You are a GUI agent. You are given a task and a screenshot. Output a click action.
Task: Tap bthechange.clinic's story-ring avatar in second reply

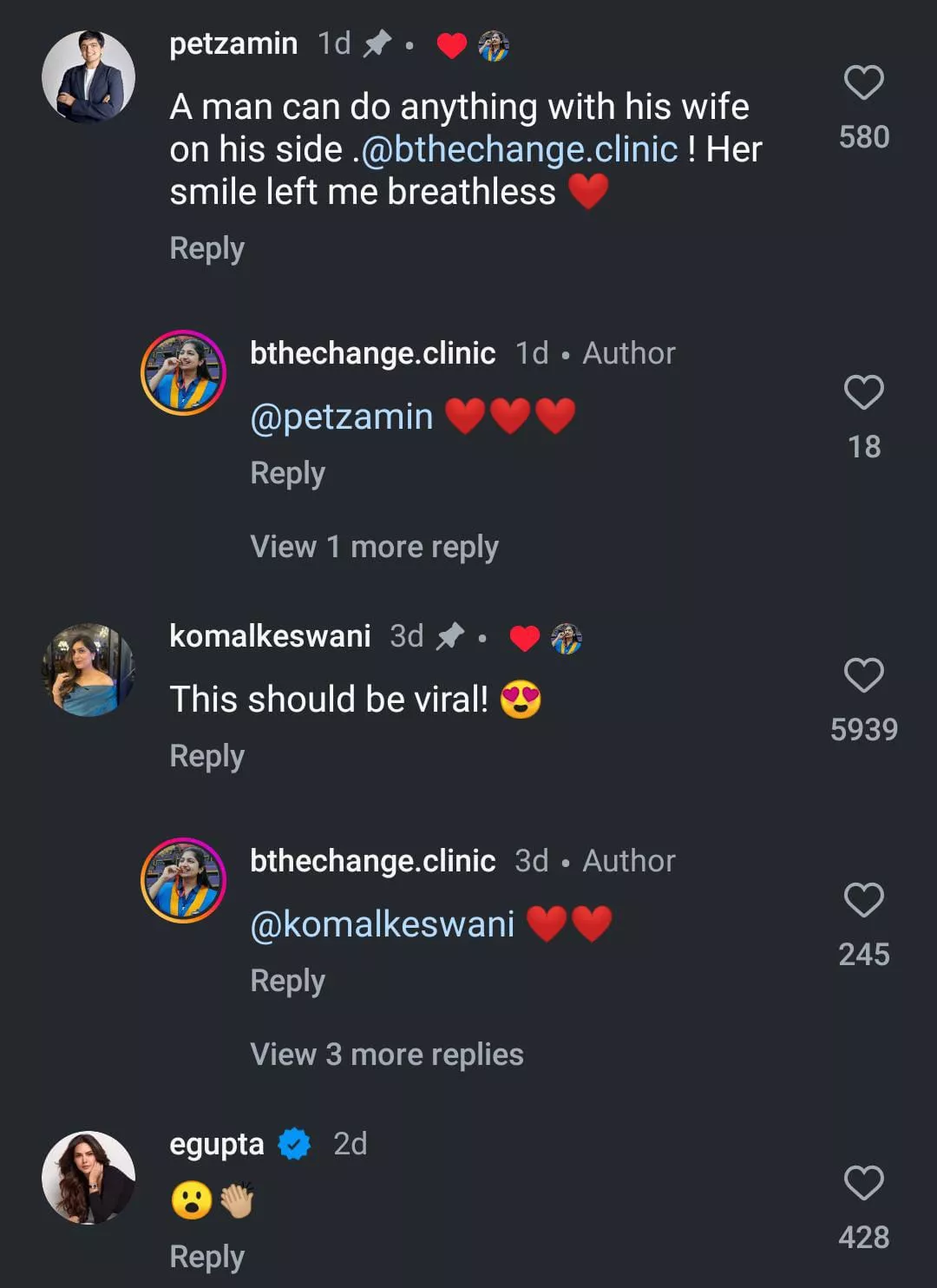point(183,880)
